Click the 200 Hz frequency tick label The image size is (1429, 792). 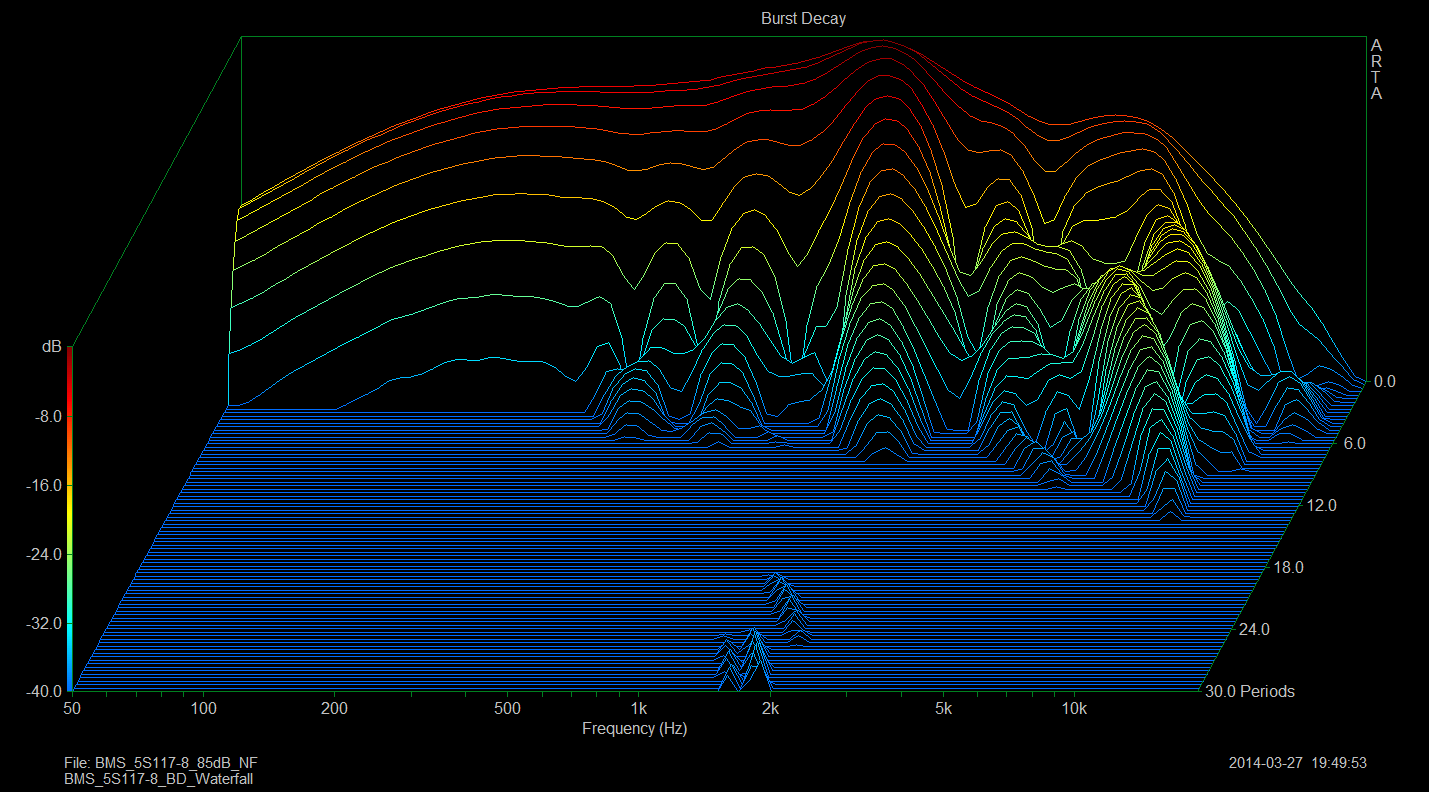click(x=334, y=709)
